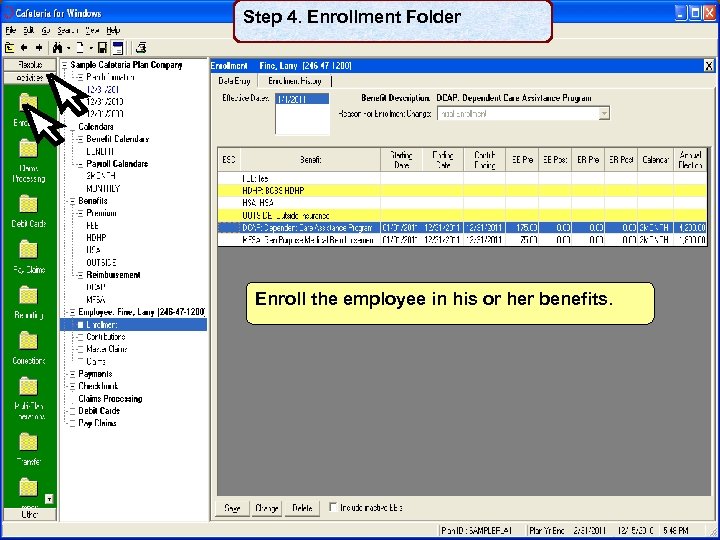The image size is (720, 540).
Task: Toggle the Checkbook tree node expander
Action: (x=72, y=386)
